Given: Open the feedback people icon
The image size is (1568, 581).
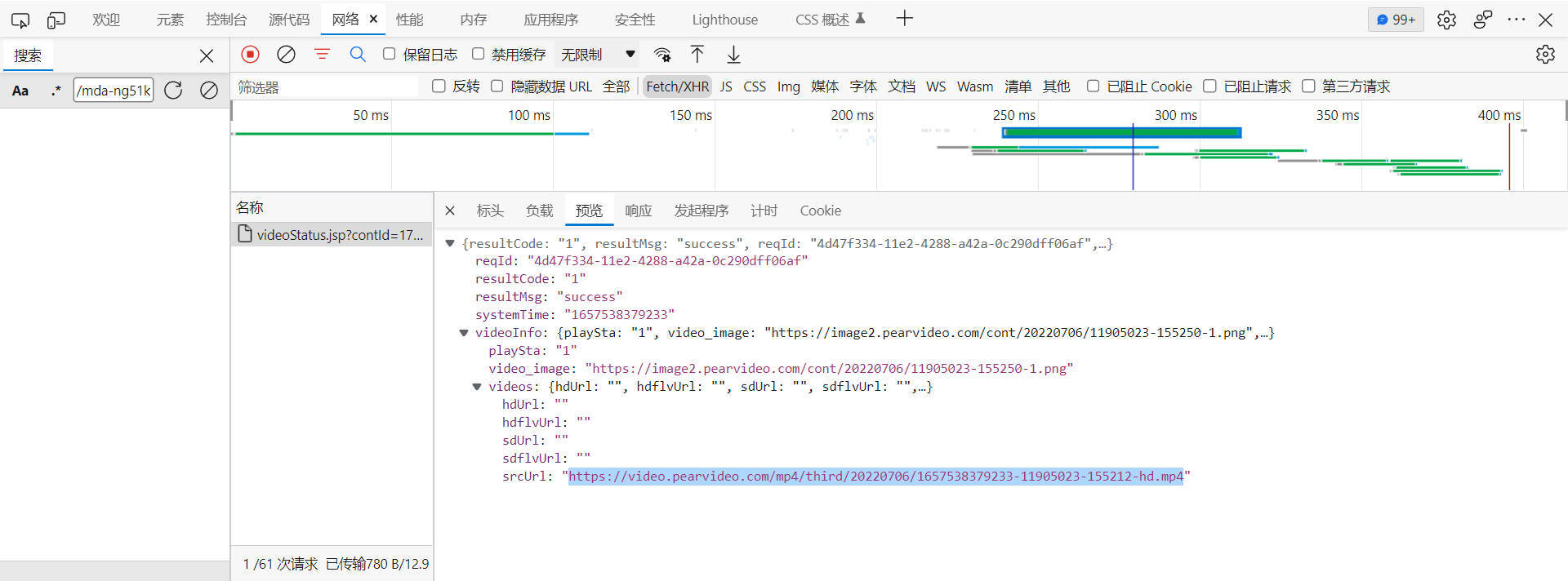Looking at the screenshot, I should click(1483, 20).
